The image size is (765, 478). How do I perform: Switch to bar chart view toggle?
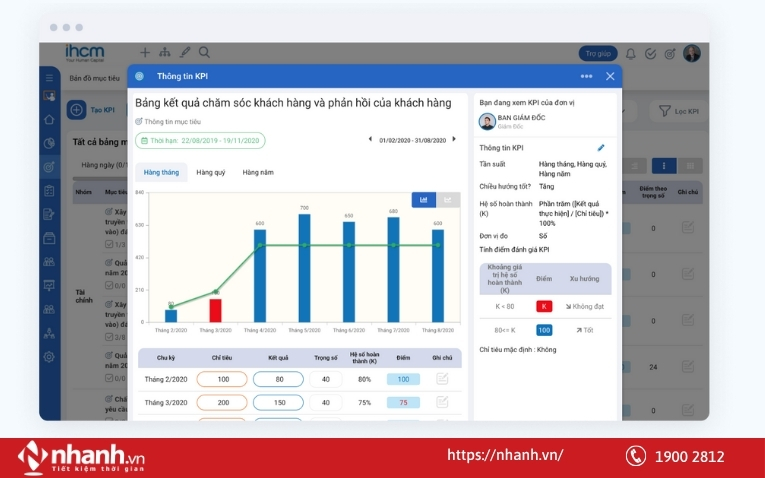[x=423, y=200]
